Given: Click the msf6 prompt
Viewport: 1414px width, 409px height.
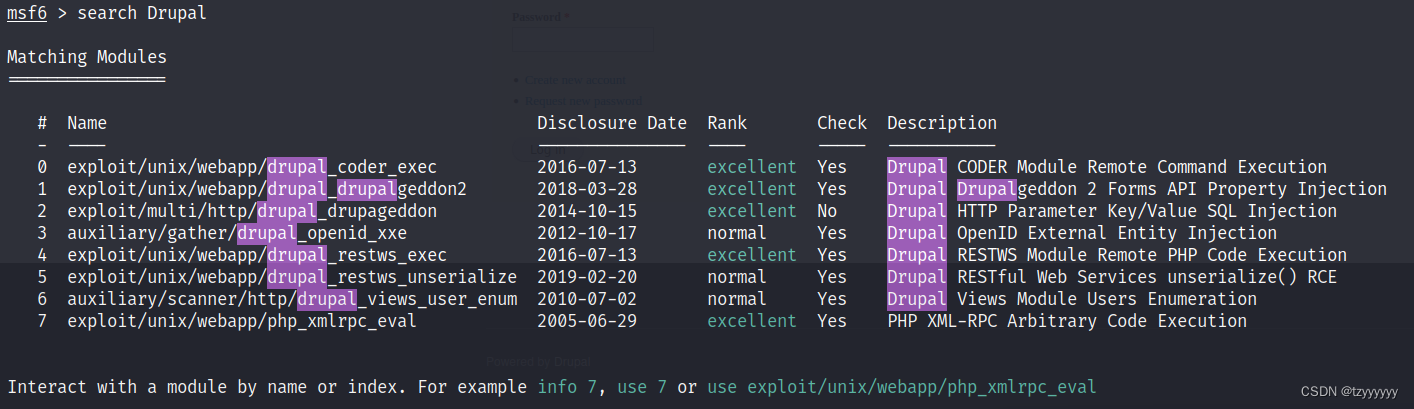Looking at the screenshot, I should click(x=27, y=13).
